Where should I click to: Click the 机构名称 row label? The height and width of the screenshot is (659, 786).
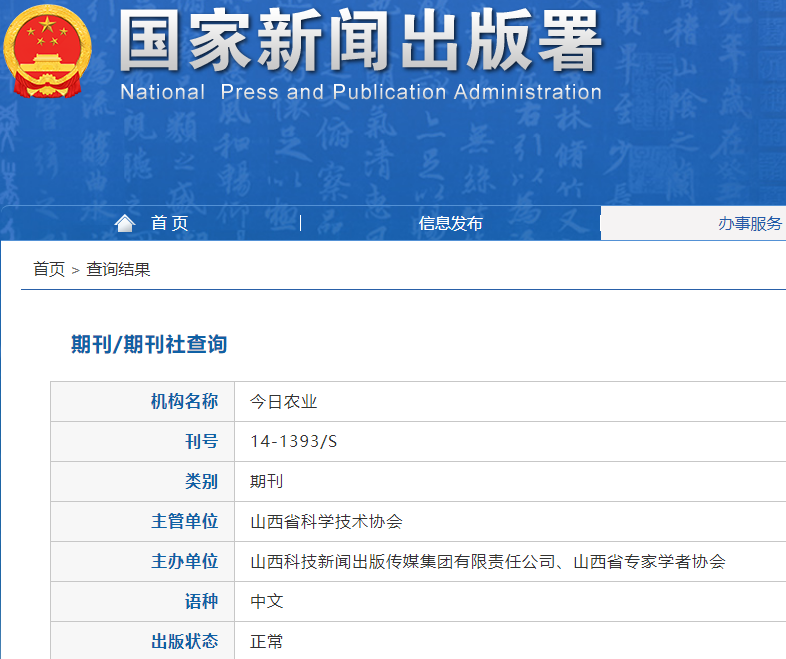184,402
